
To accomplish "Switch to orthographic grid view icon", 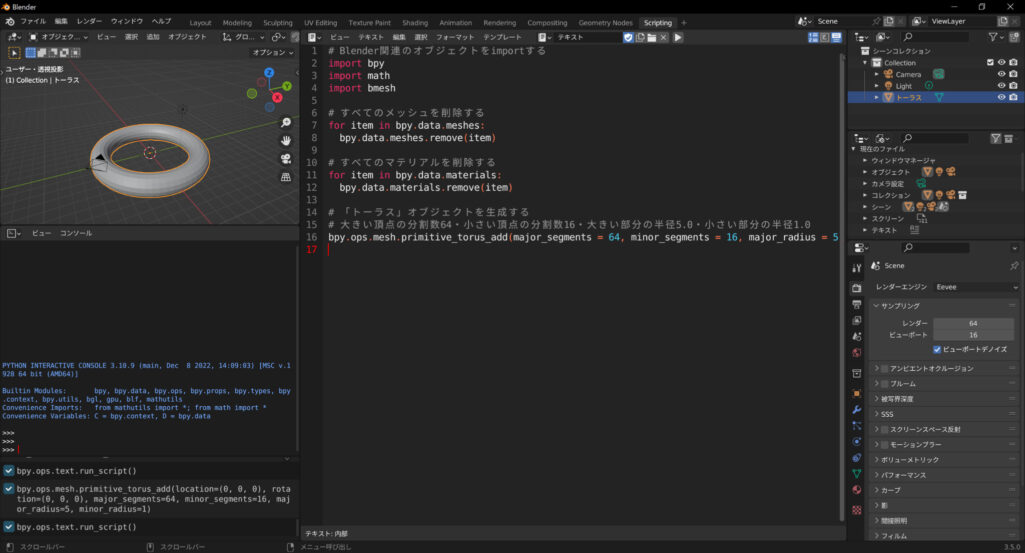I will coord(286,177).
